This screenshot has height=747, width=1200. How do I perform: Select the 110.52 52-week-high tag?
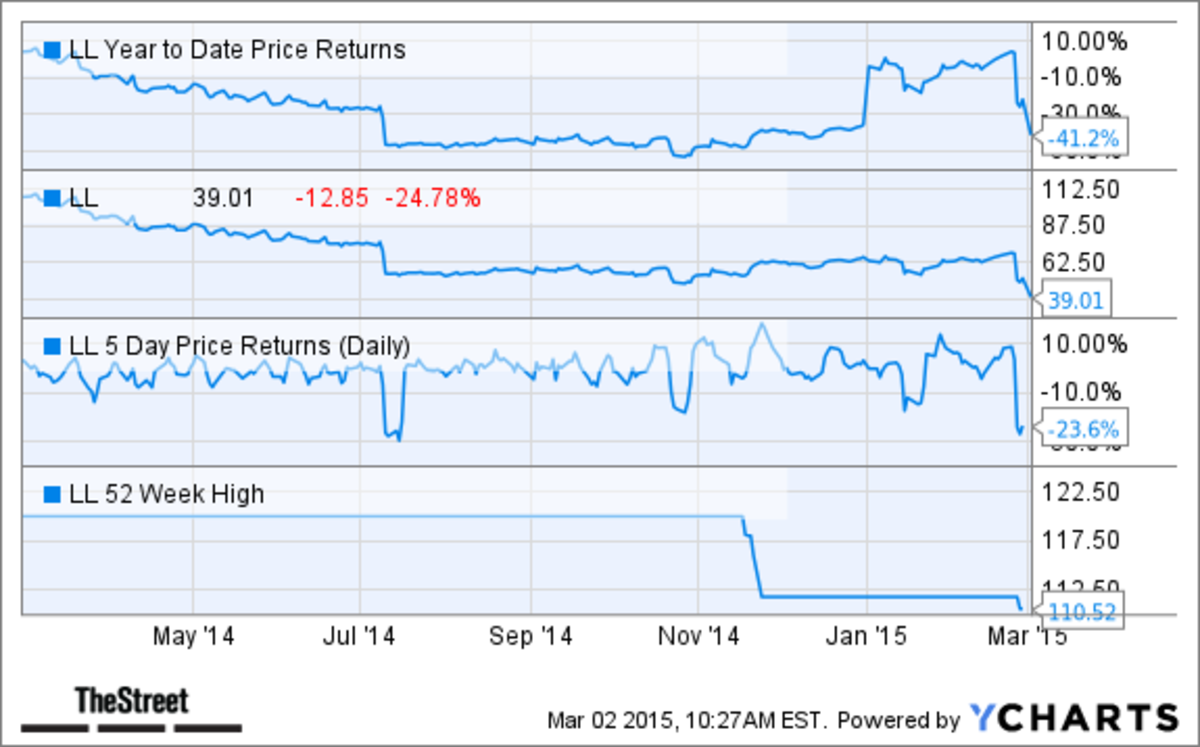coord(1083,610)
